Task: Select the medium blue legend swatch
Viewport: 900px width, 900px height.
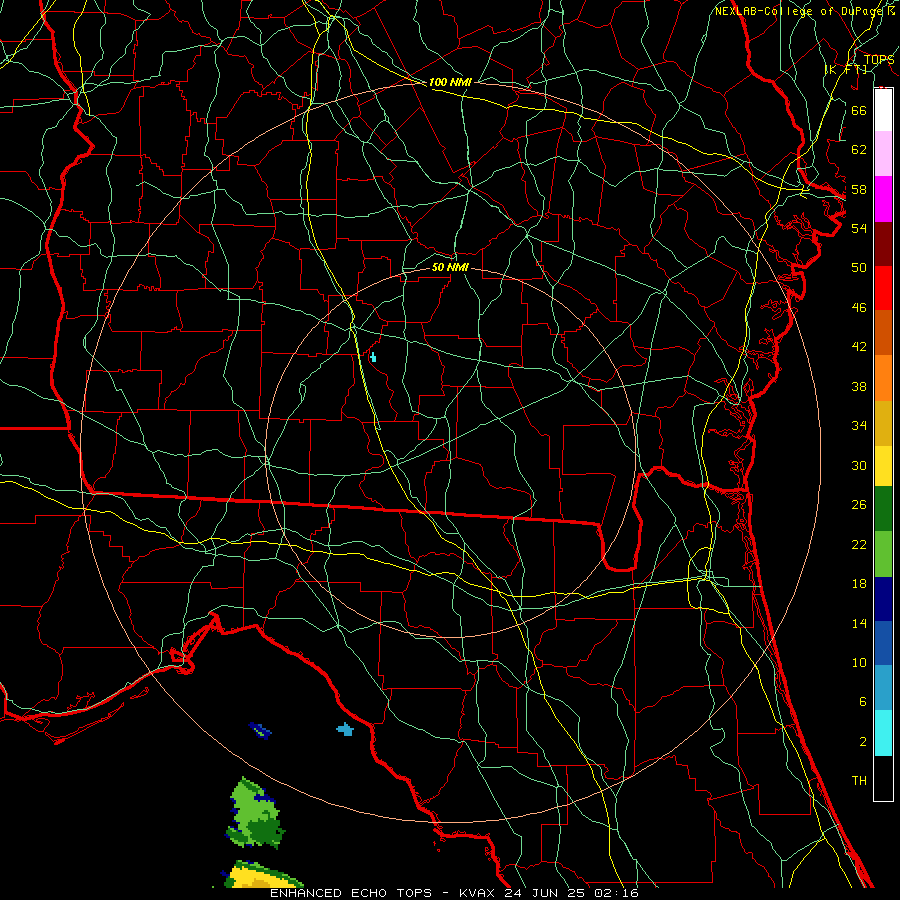Action: click(883, 643)
